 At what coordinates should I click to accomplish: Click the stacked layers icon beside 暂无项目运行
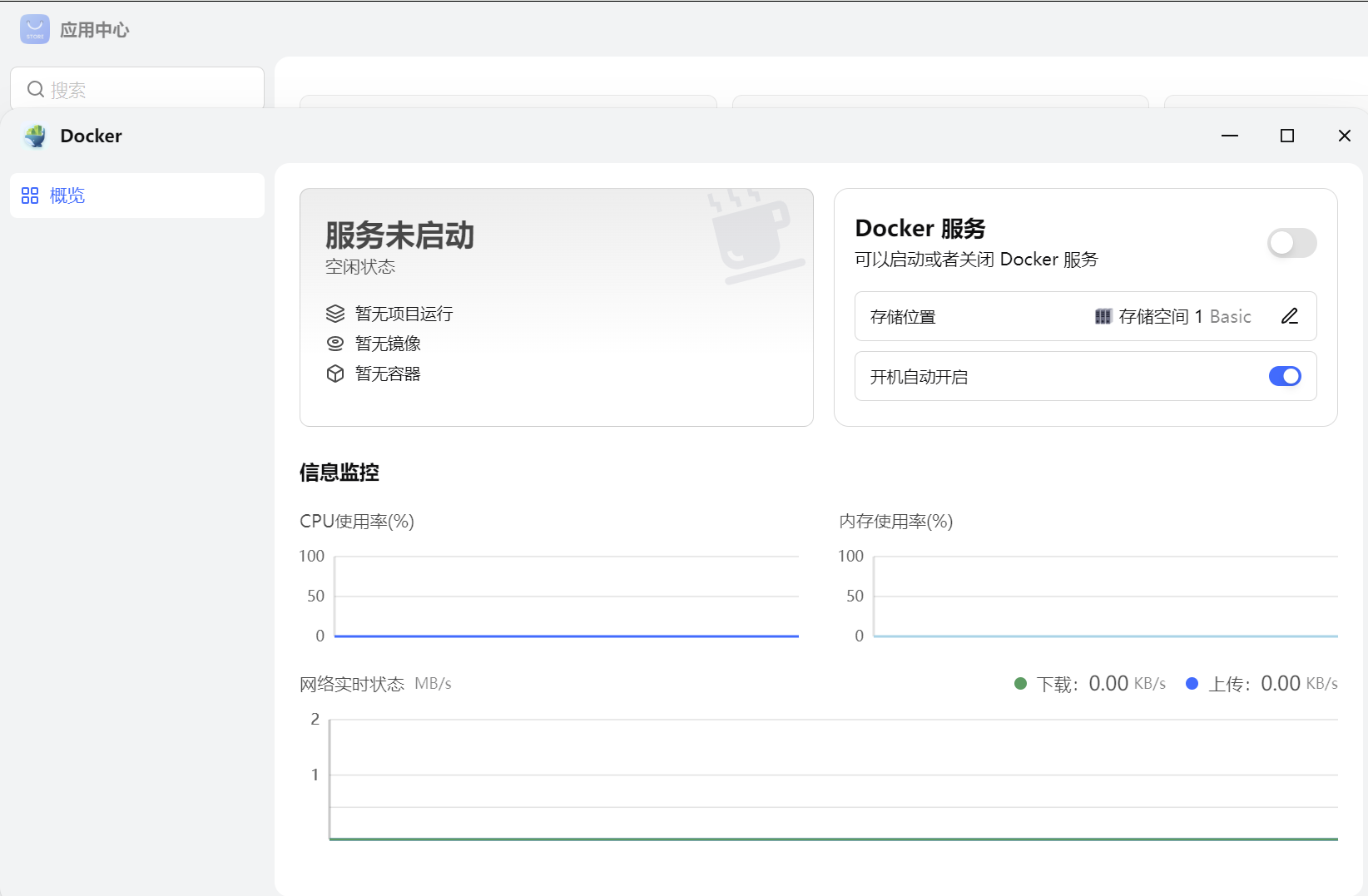tap(335, 314)
